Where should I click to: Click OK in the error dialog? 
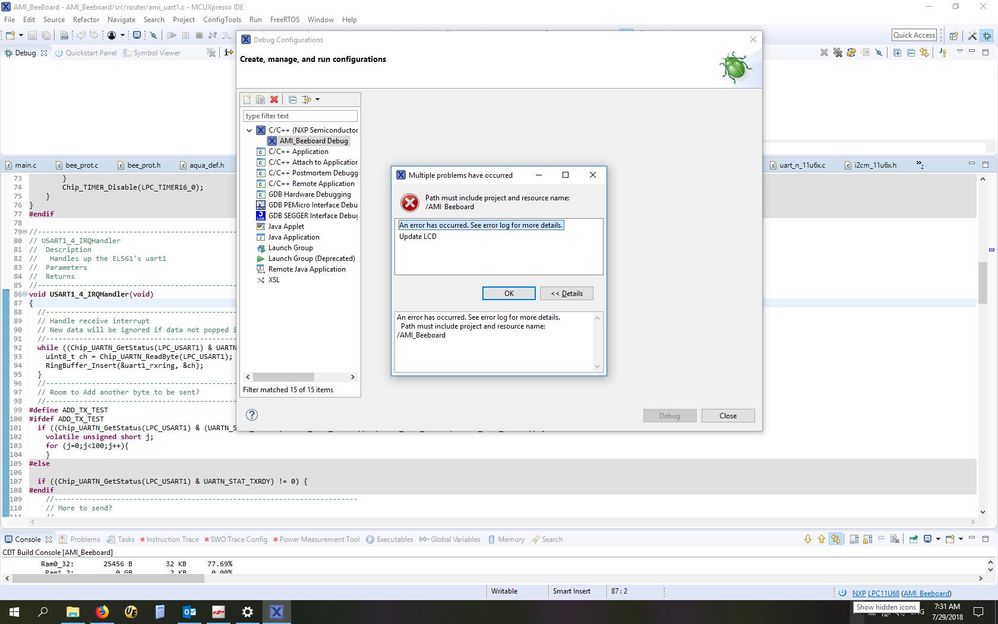(x=509, y=293)
